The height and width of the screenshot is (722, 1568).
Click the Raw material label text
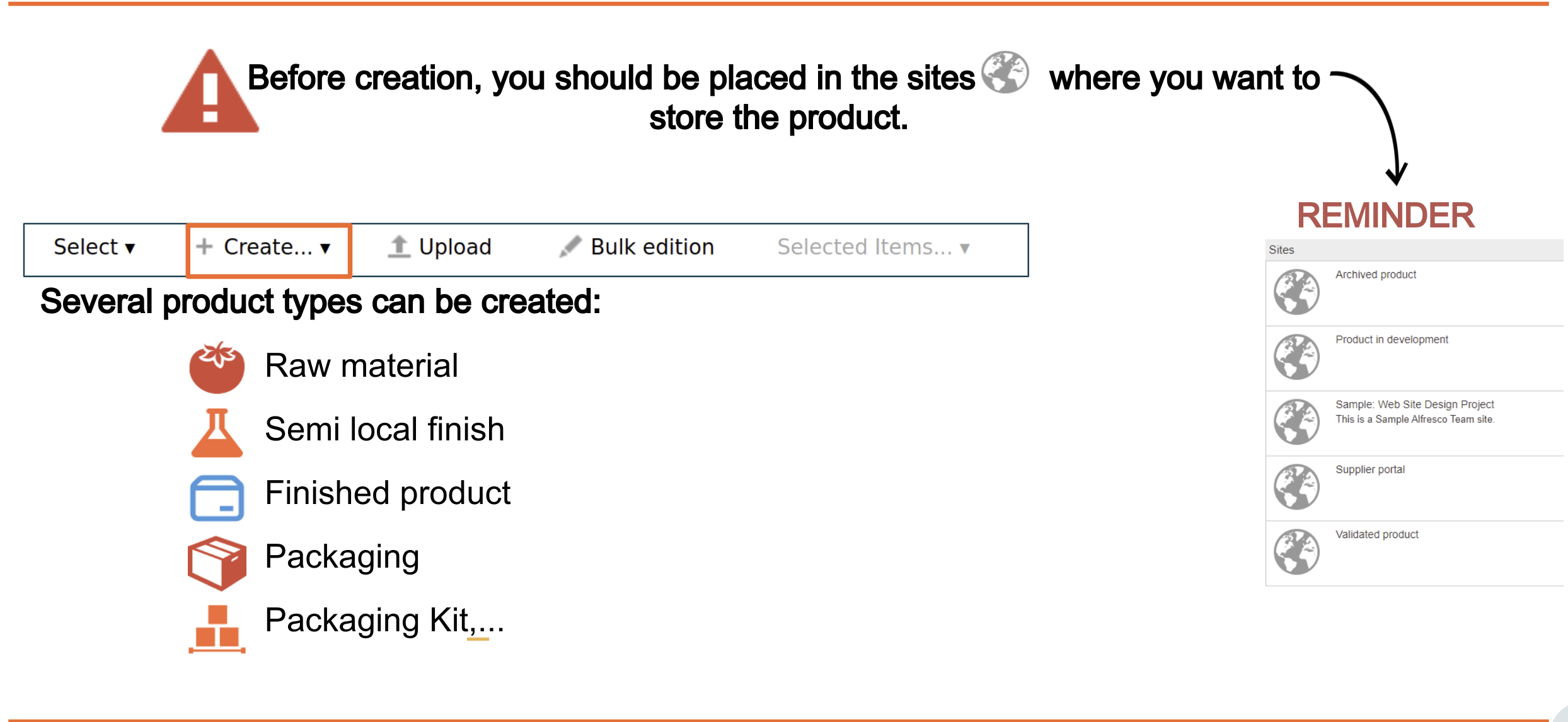(x=361, y=365)
